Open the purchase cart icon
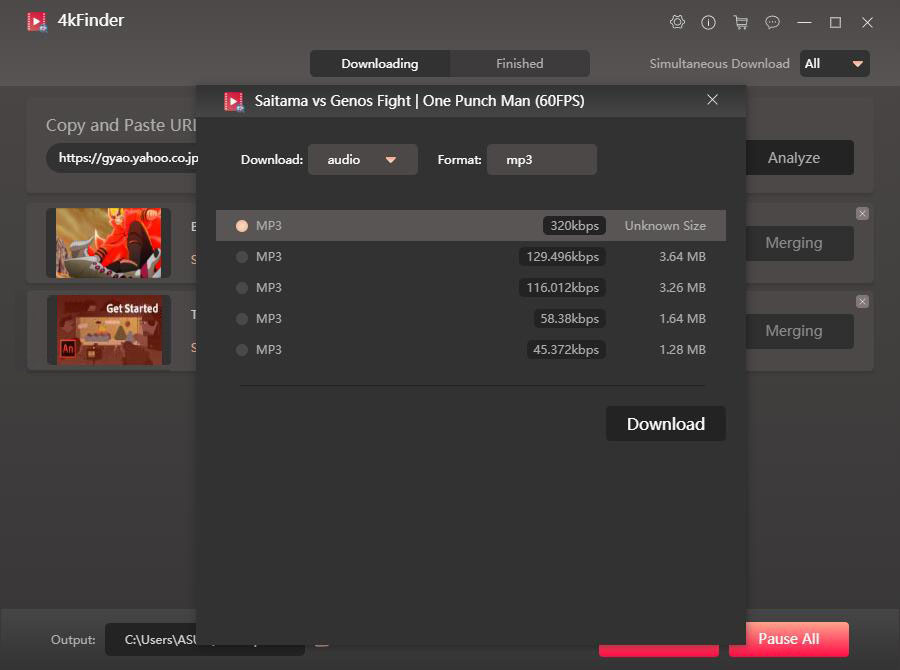900x670 pixels. pyautogui.click(x=741, y=22)
